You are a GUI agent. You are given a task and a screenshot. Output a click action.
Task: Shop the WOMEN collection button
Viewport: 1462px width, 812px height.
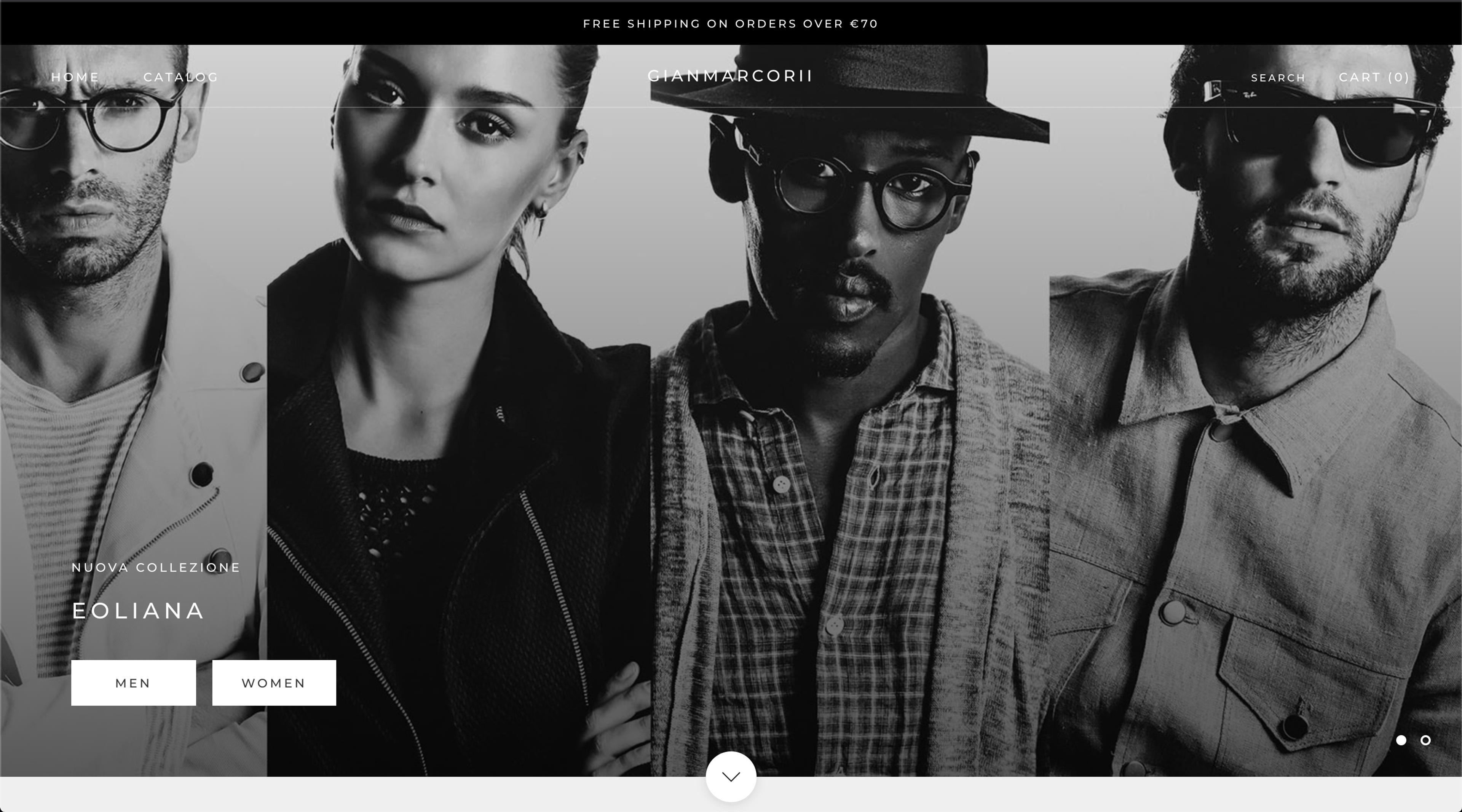274,683
